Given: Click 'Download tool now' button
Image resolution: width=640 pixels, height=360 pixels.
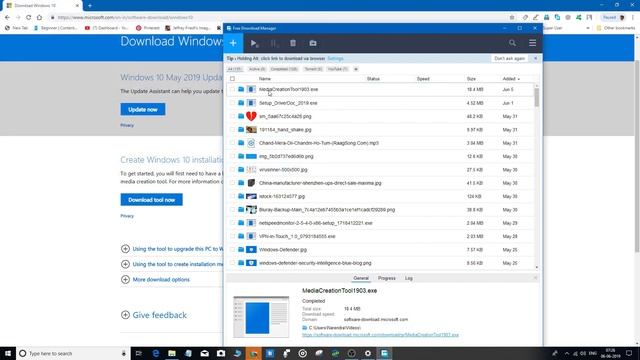Looking at the screenshot, I should 151,200.
